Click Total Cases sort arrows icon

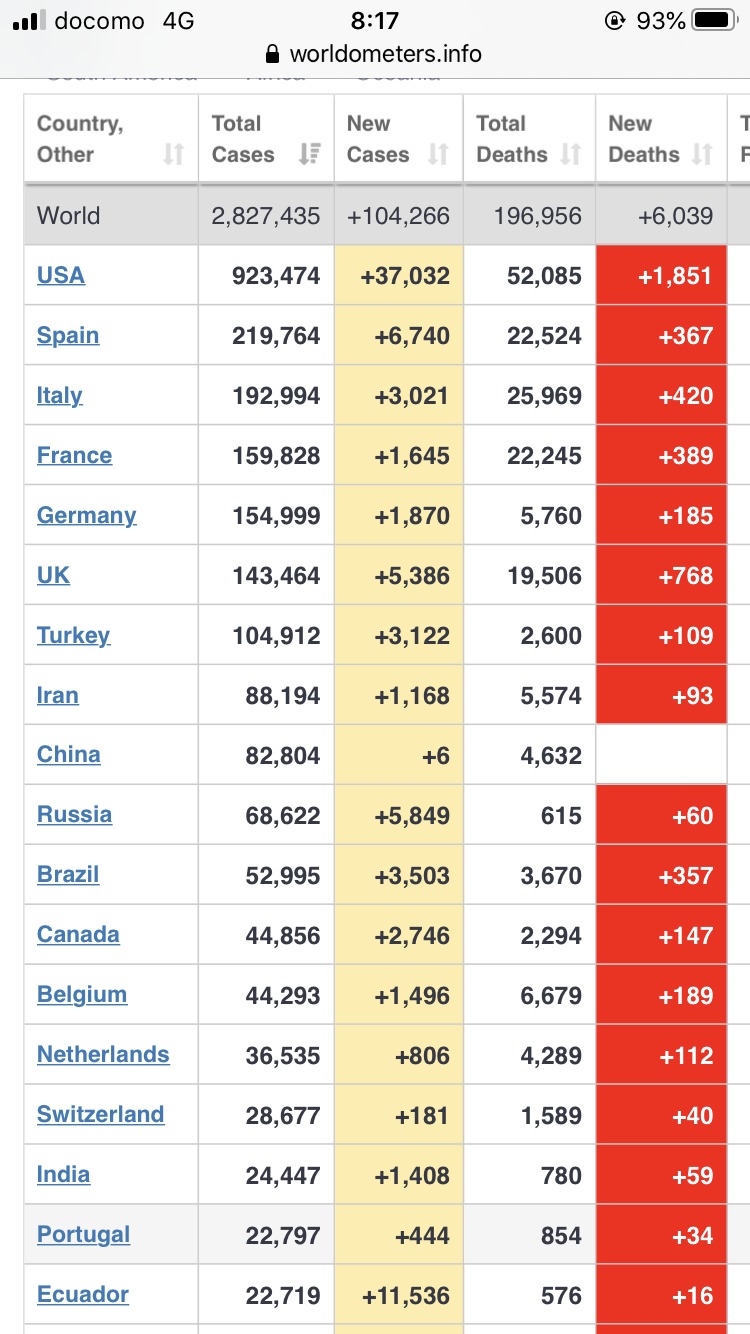tap(309, 154)
